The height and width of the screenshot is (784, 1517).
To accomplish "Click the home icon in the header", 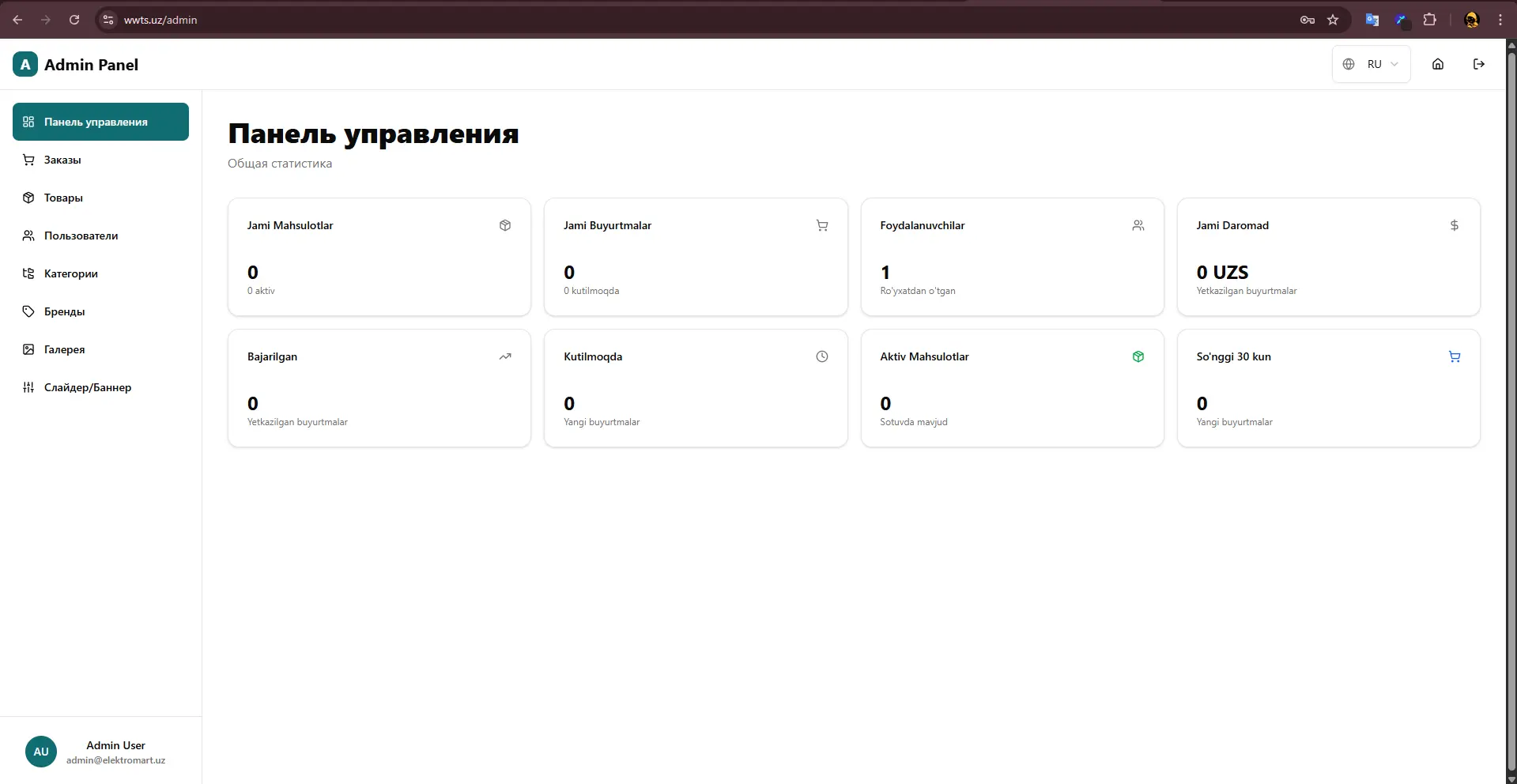I will 1438,64.
